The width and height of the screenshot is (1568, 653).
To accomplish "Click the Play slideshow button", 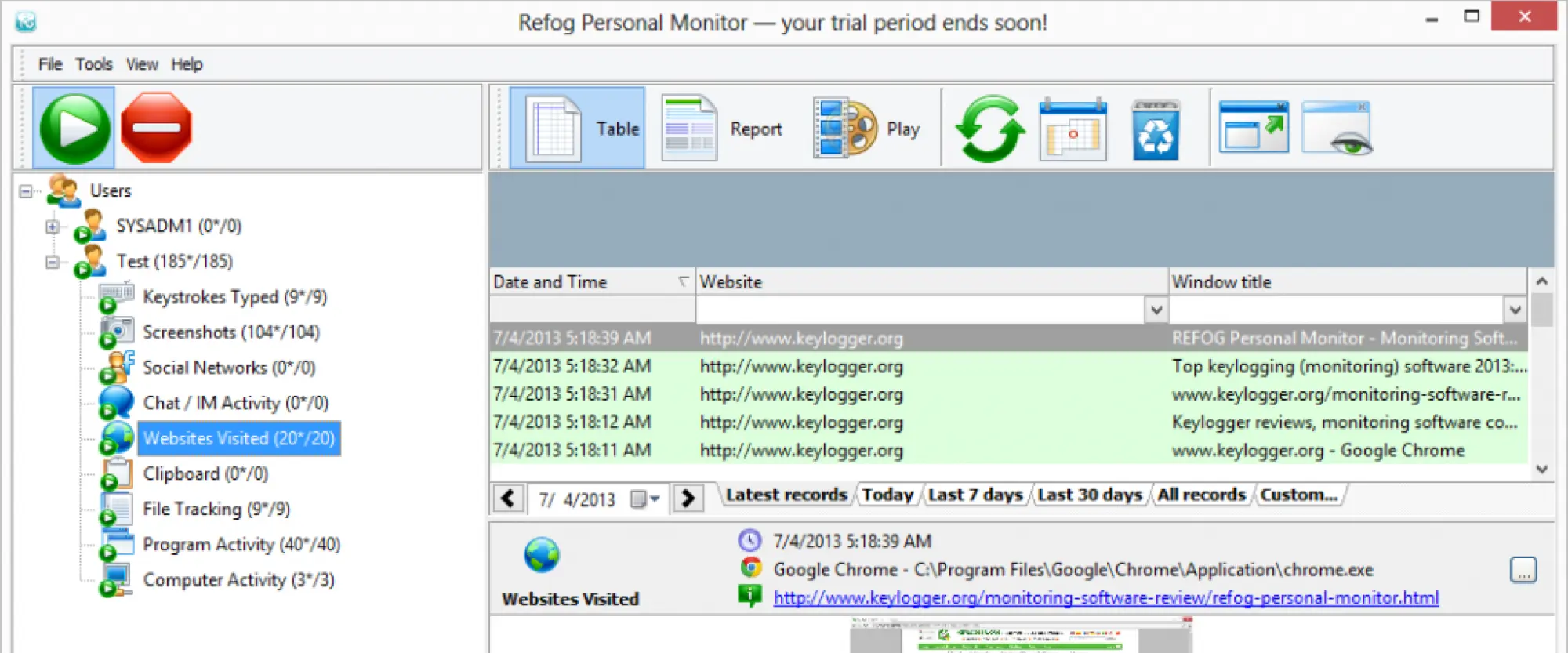I will pyautogui.click(x=866, y=129).
